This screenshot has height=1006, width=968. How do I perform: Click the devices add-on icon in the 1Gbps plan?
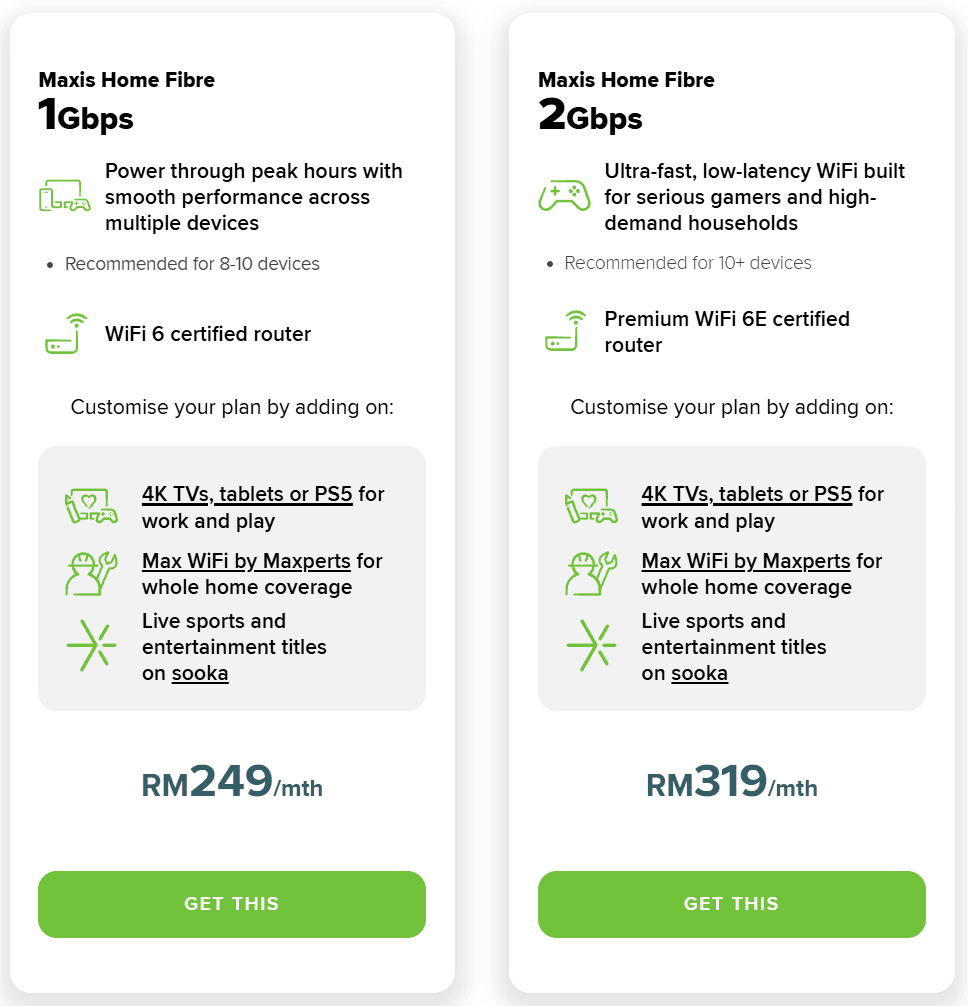click(x=91, y=507)
